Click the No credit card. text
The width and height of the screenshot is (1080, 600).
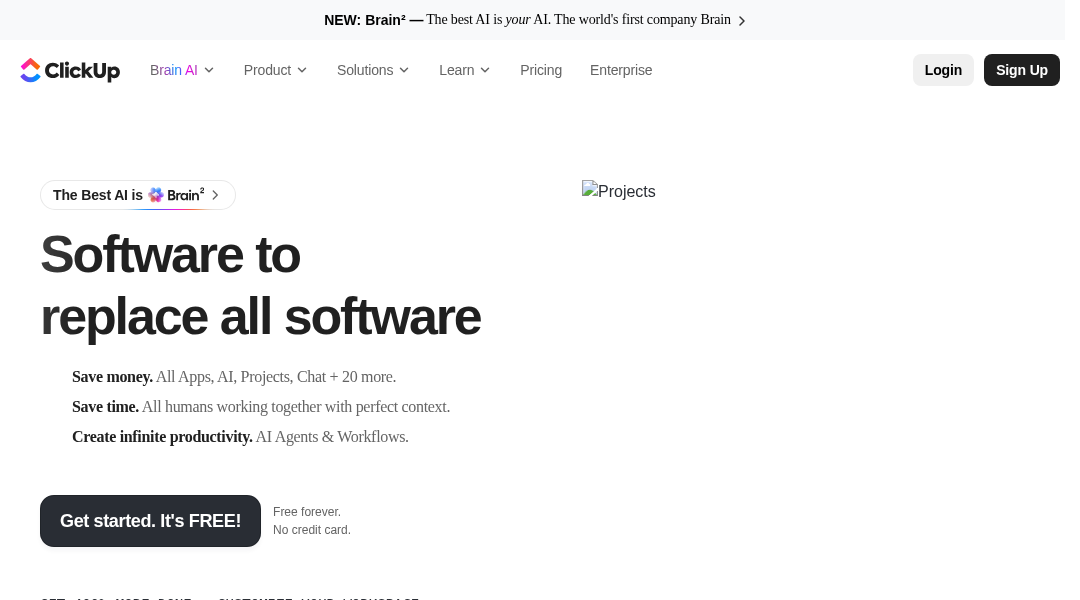[x=311, y=530]
